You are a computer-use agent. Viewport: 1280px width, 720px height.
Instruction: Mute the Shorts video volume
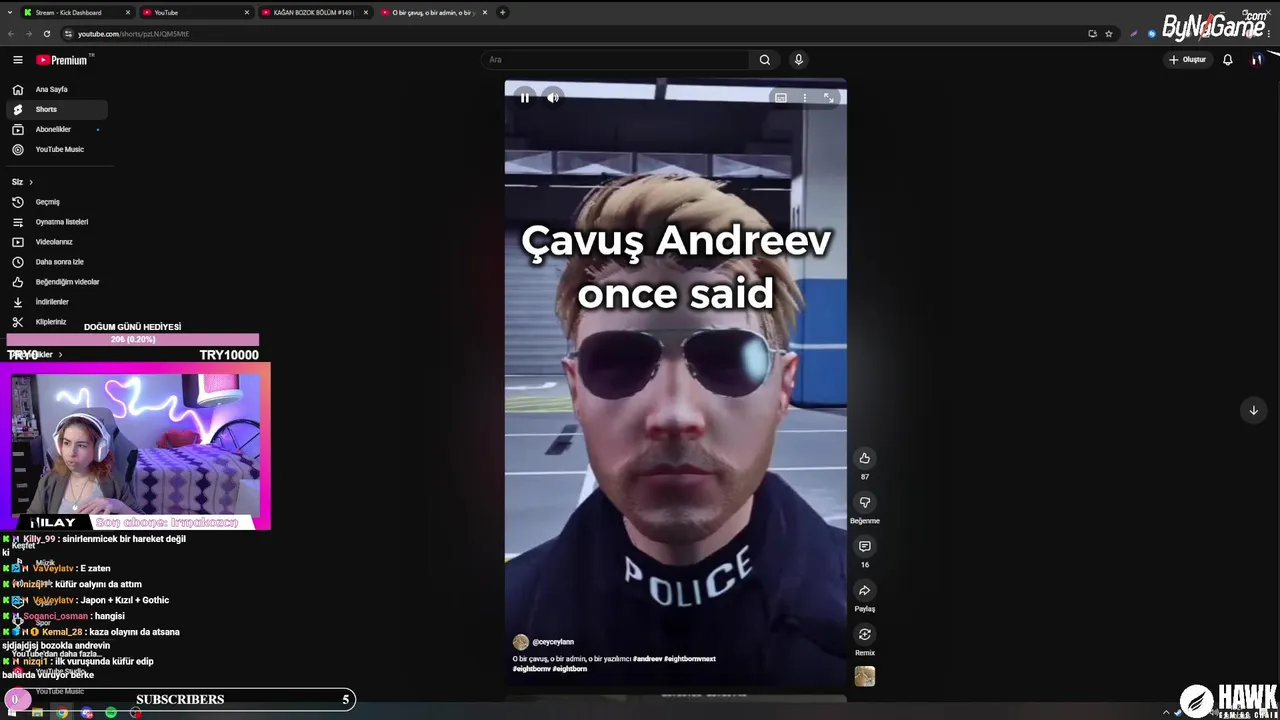[553, 98]
